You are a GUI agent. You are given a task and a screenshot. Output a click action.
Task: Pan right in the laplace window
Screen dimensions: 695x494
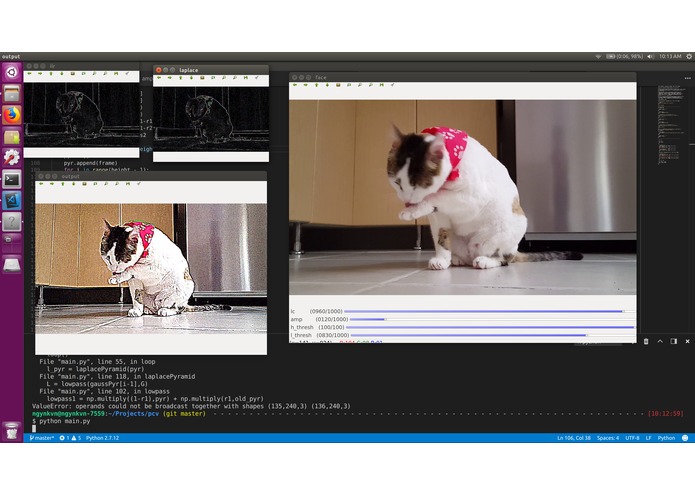click(170, 78)
